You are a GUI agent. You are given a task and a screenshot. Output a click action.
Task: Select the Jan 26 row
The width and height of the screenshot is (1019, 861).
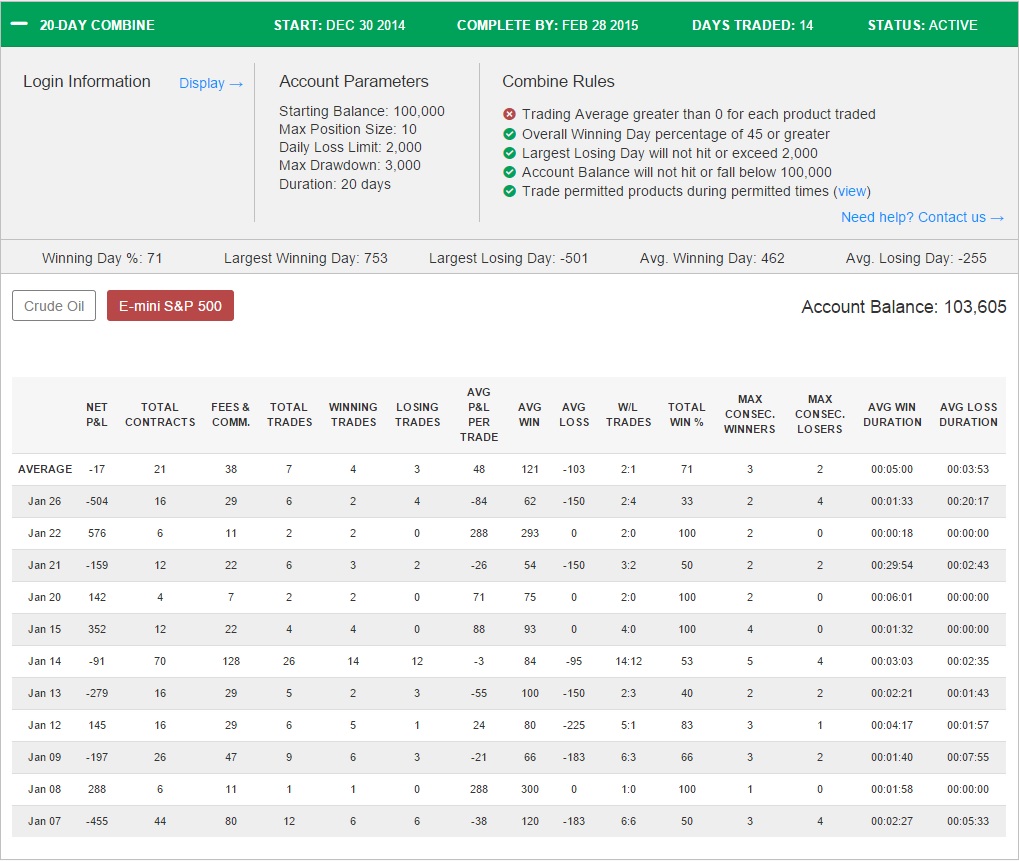(509, 501)
